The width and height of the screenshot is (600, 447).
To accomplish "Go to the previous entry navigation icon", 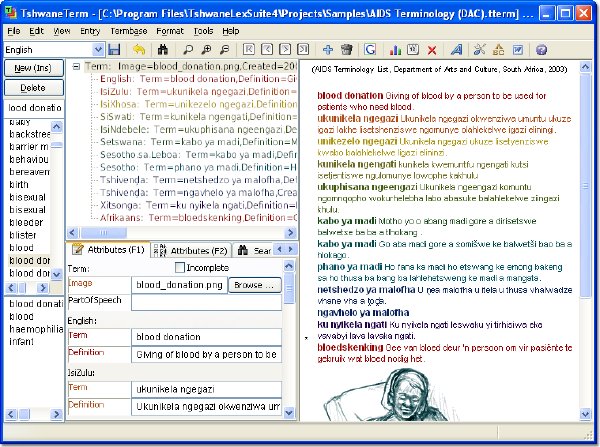I will click(x=267, y=49).
